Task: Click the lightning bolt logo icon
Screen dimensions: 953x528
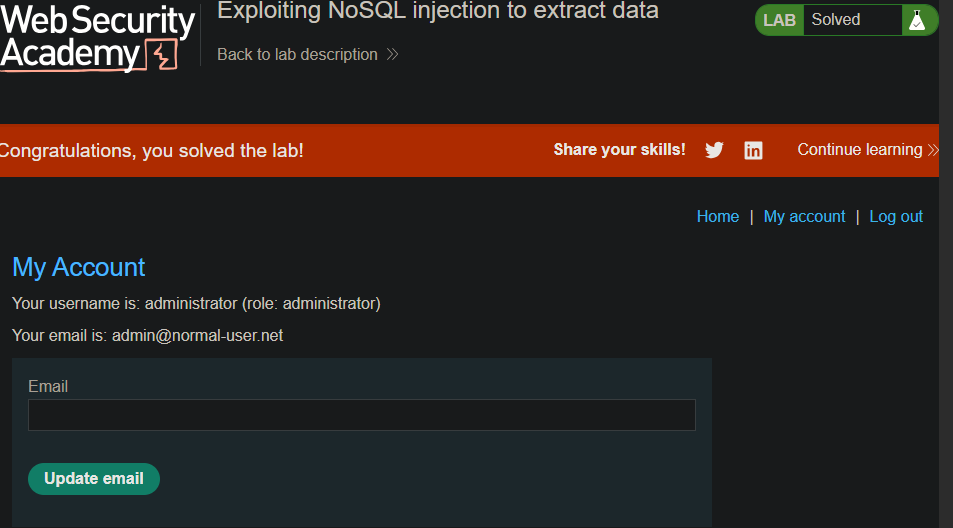Action: (162, 55)
